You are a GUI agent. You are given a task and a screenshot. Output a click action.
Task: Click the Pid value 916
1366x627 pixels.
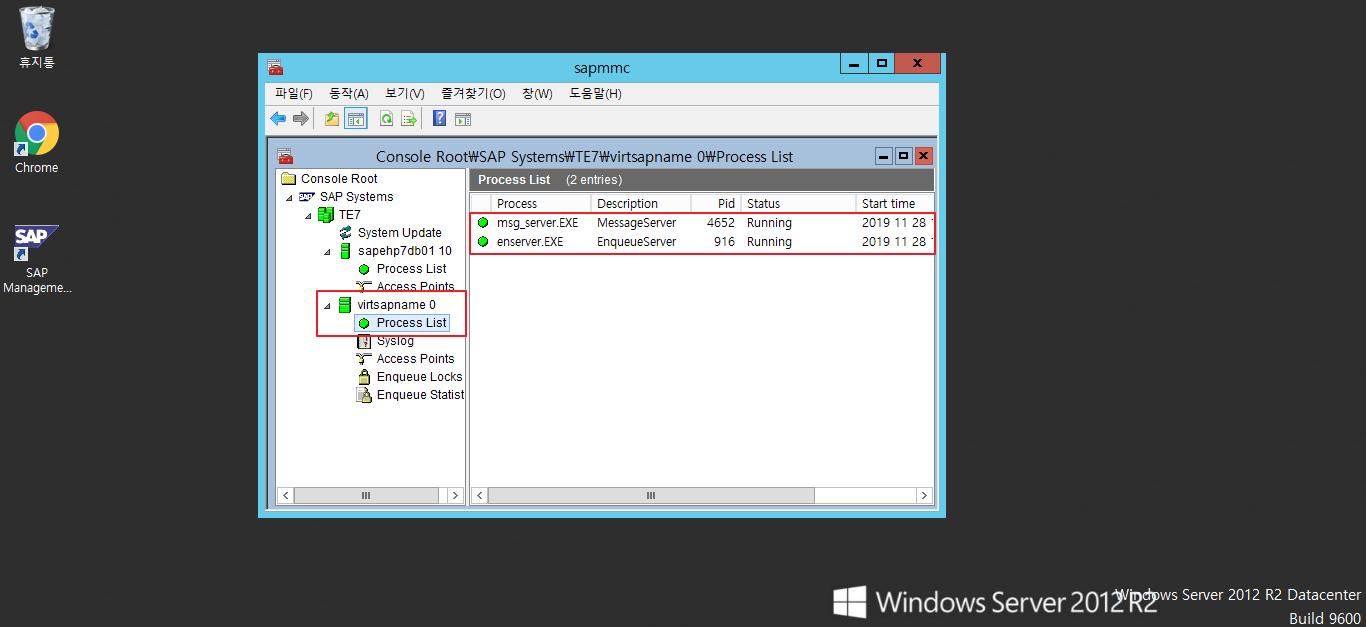coord(725,242)
